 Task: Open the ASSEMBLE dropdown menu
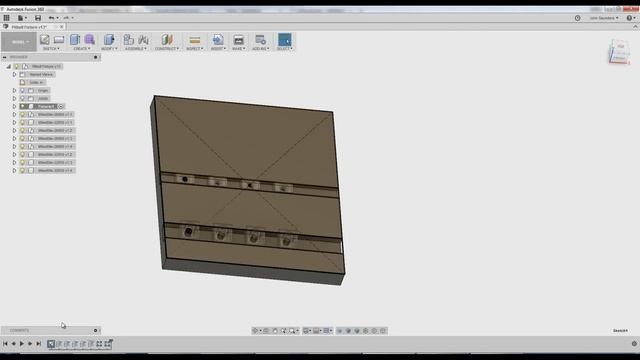136,49
